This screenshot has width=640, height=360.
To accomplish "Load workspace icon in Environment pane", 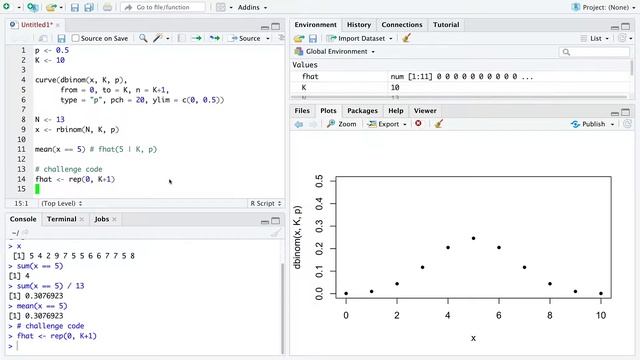I will [x=299, y=38].
